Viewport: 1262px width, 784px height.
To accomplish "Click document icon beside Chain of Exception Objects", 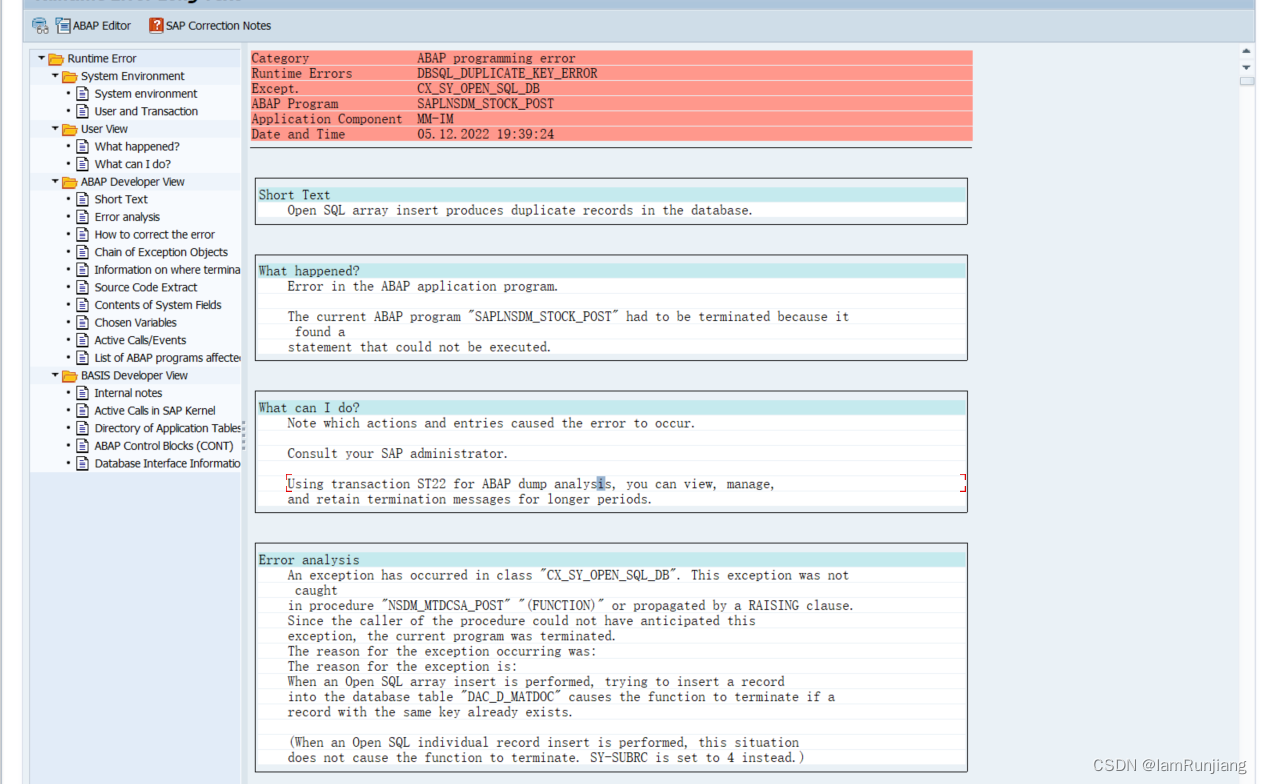I will [x=83, y=252].
